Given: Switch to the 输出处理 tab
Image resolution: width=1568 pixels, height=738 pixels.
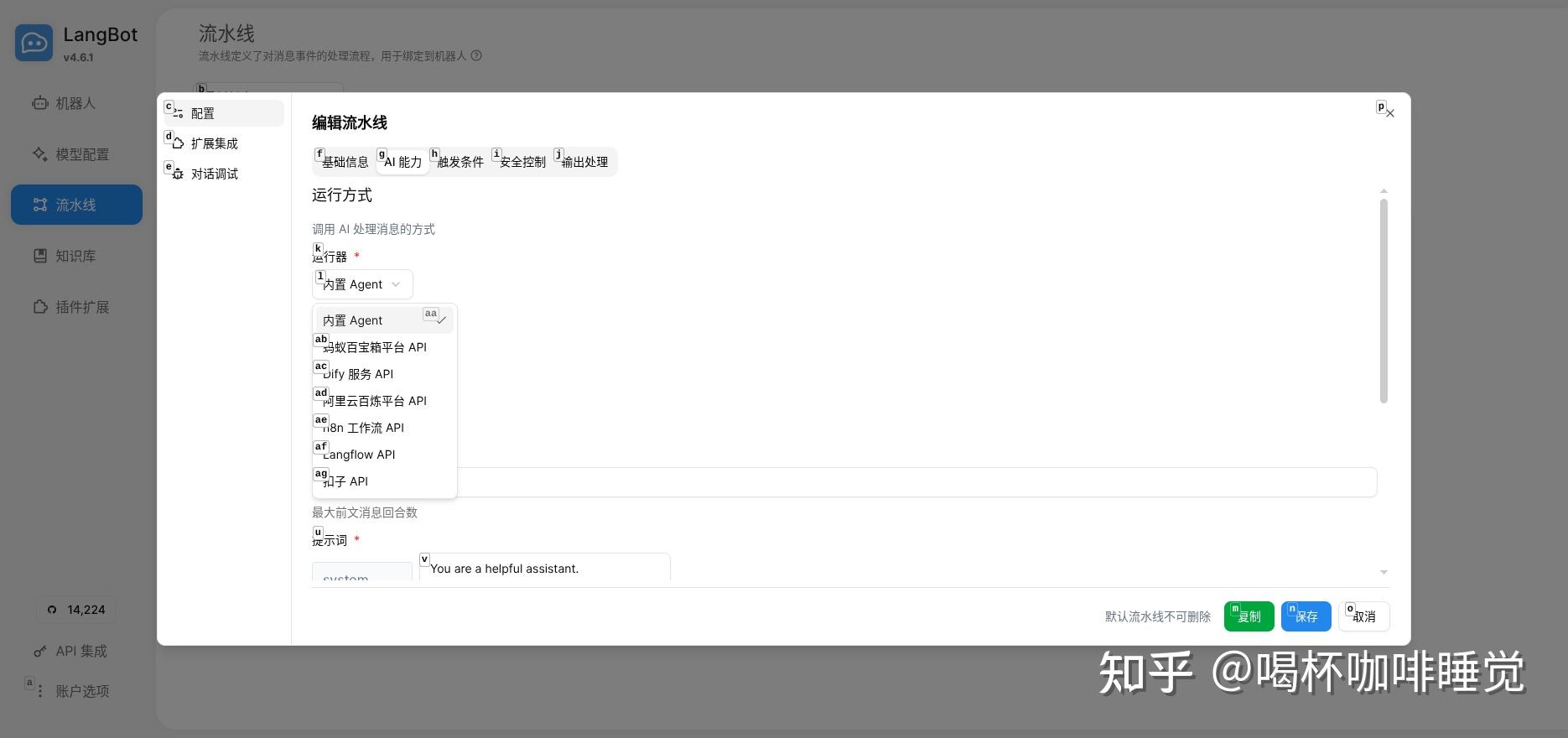Looking at the screenshot, I should tap(584, 162).
